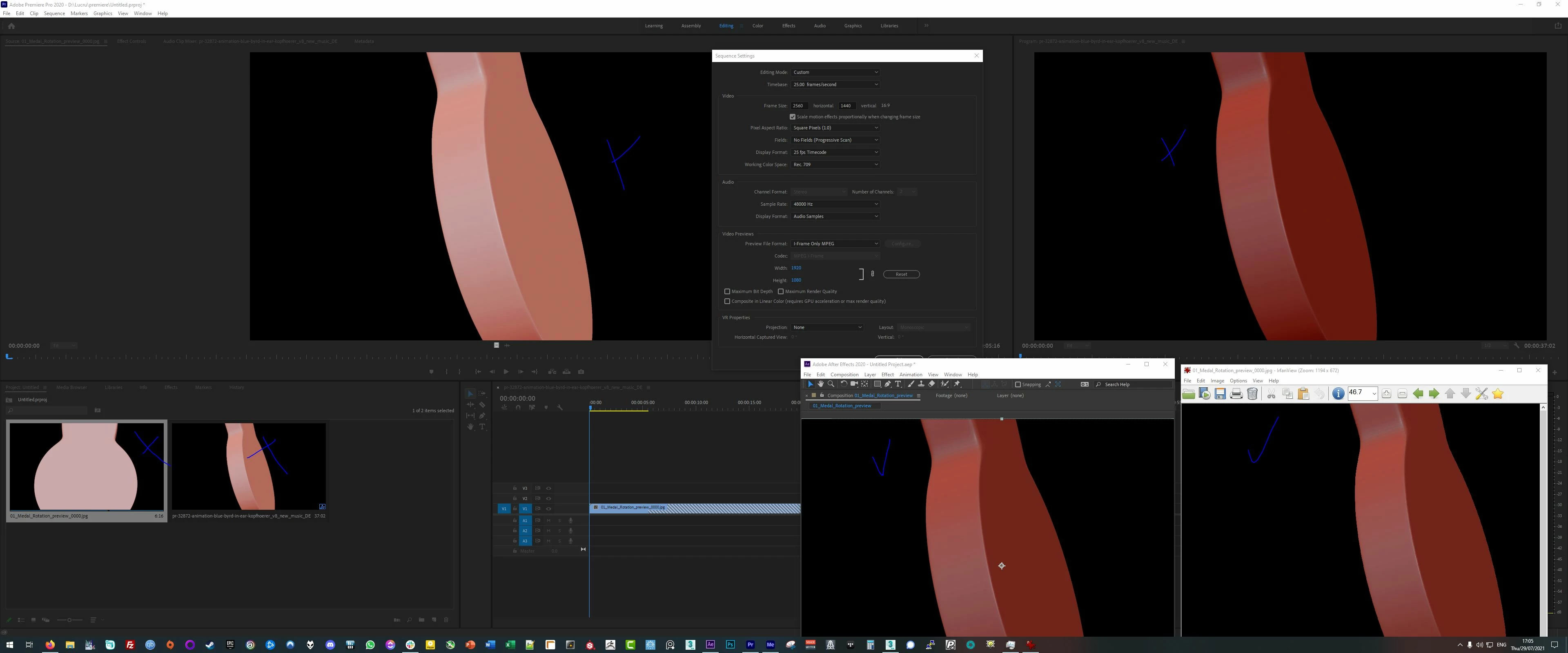The image size is (1568, 653).
Task: Select After Effects Horizontal Type tool
Action: click(898, 384)
